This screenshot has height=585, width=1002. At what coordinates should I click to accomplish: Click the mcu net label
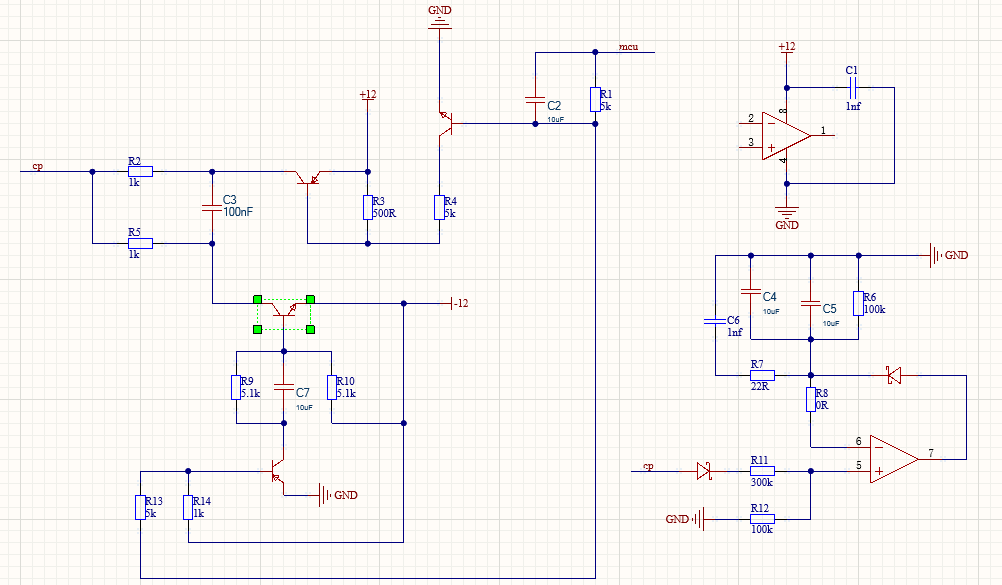628,47
